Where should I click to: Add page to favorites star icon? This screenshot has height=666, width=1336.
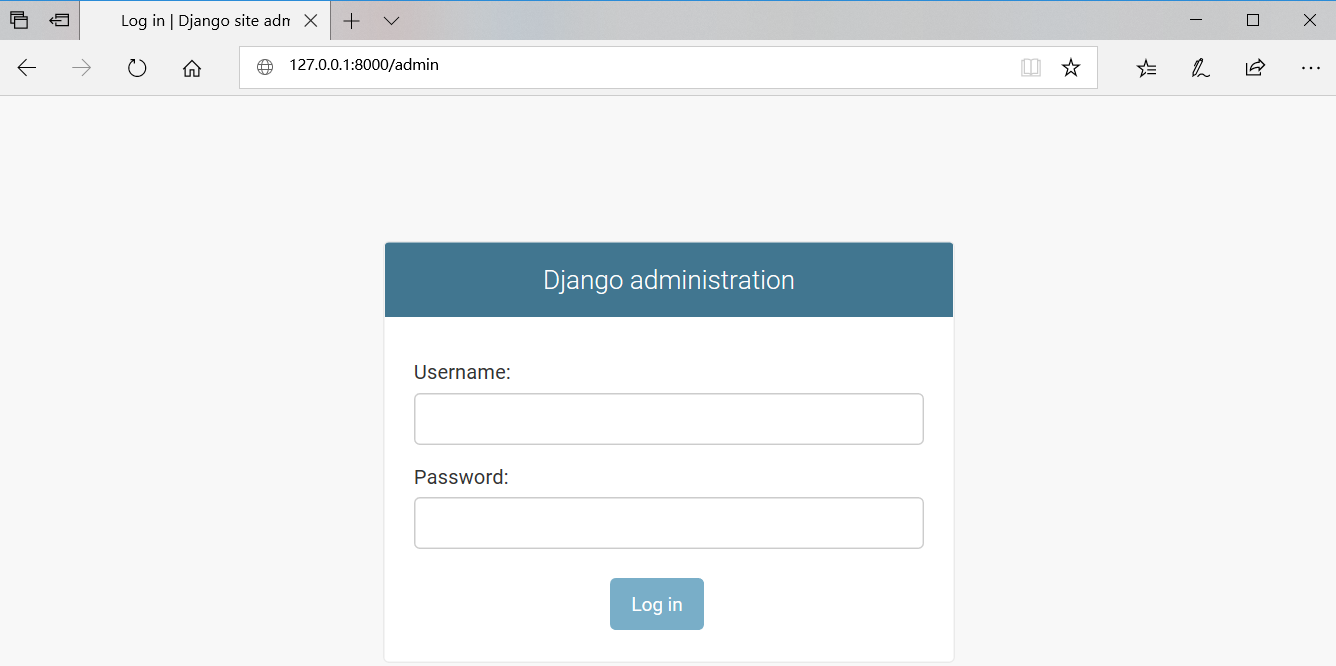coord(1071,67)
